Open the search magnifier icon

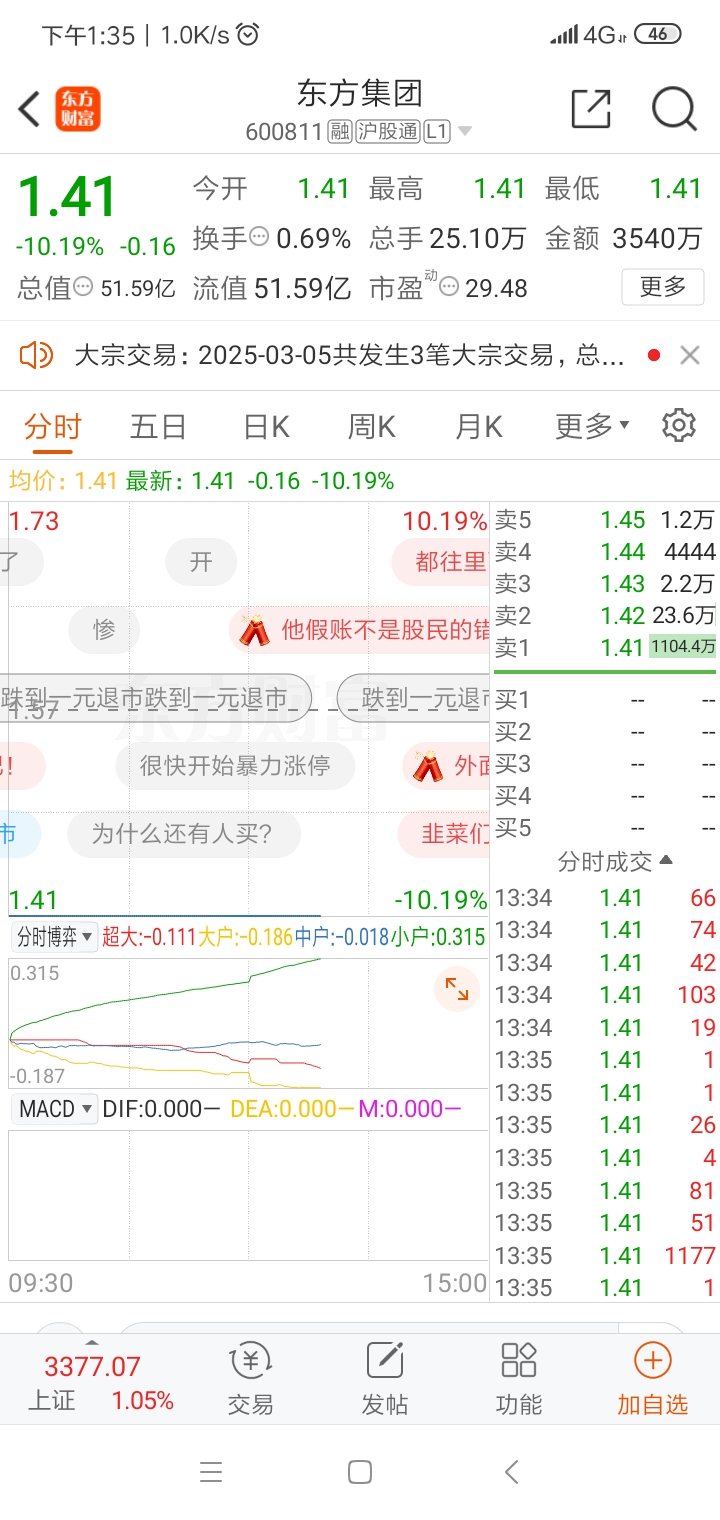(x=674, y=109)
